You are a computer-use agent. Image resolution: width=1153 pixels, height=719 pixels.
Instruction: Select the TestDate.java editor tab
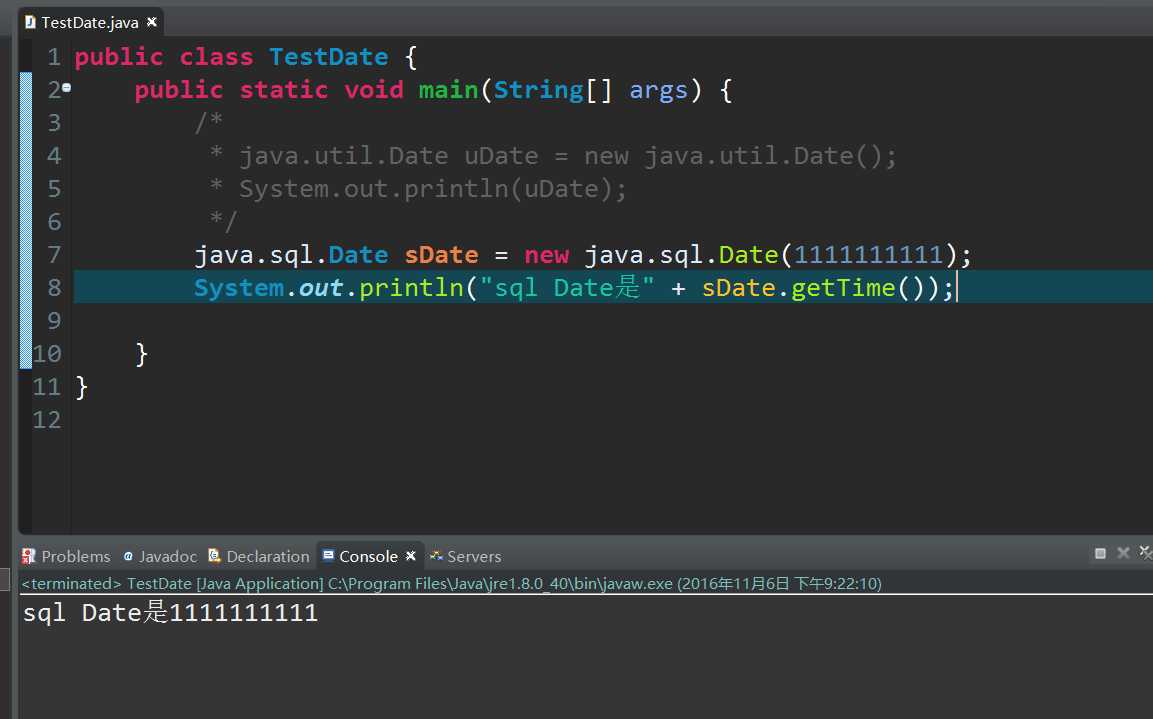tap(89, 22)
